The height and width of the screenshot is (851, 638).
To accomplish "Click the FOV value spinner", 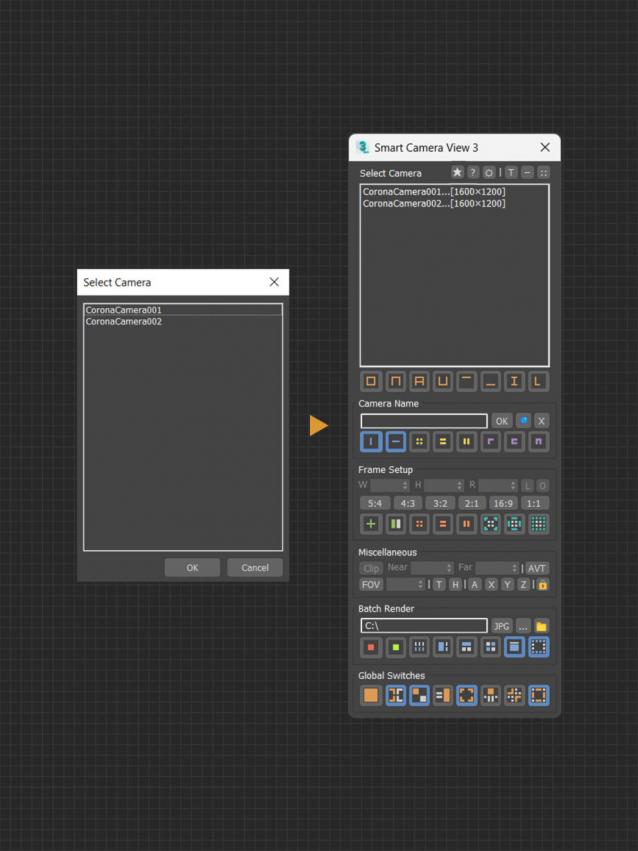I will (405, 585).
